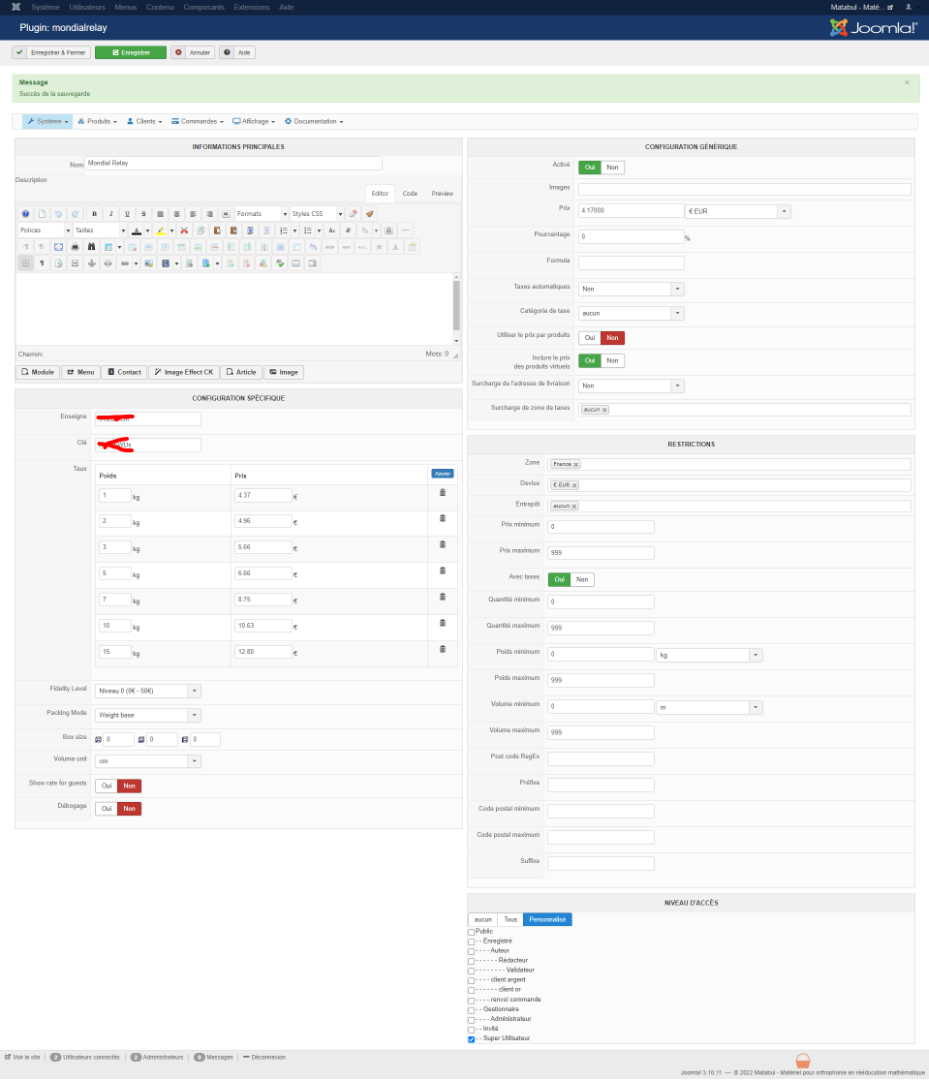Check the Public access checkbox
Image resolution: width=929 pixels, height=1080 pixels.
pos(472,932)
